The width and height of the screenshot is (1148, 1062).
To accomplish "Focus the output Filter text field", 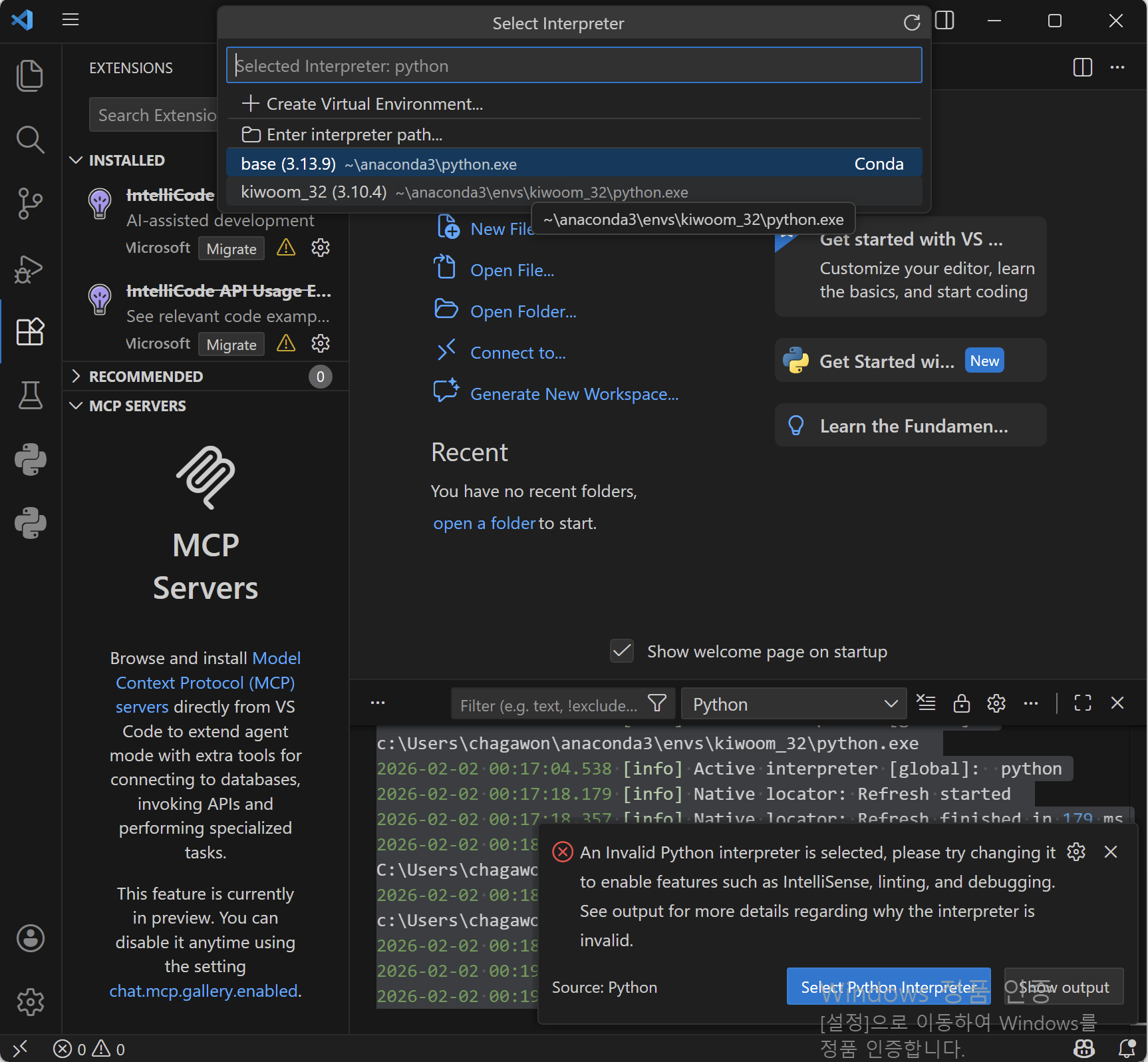I will (x=549, y=704).
